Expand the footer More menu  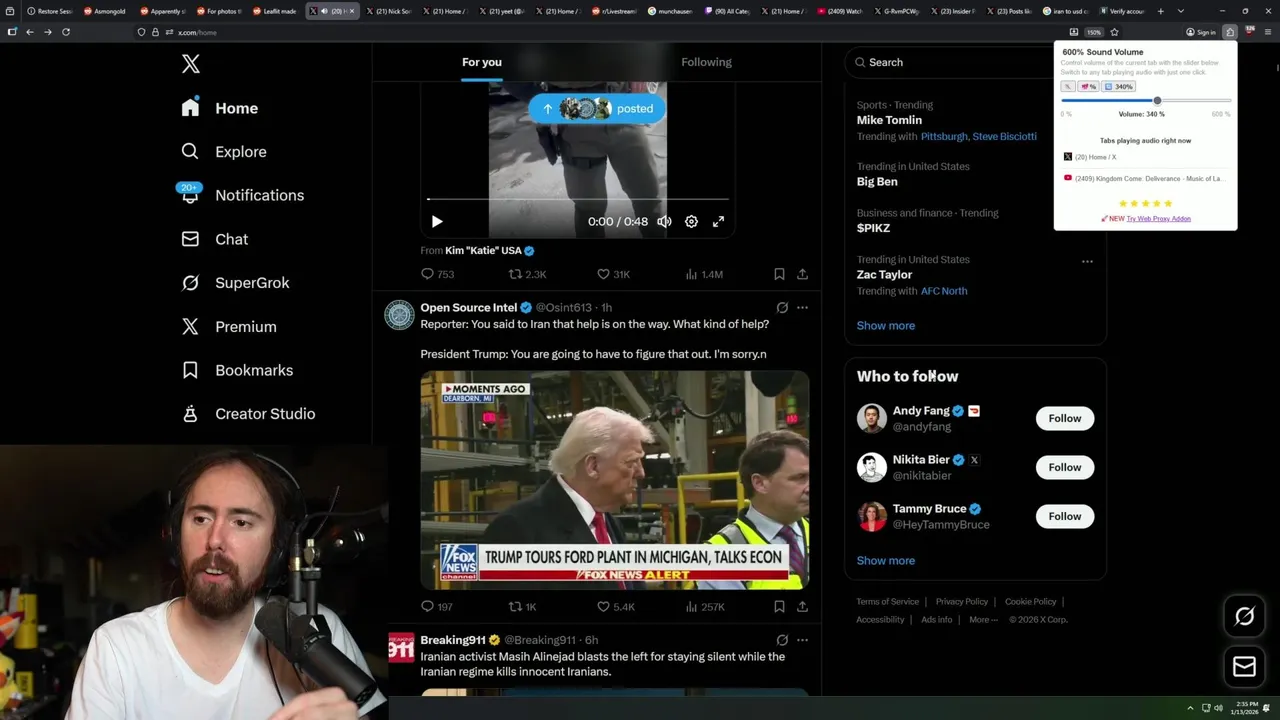pos(983,620)
